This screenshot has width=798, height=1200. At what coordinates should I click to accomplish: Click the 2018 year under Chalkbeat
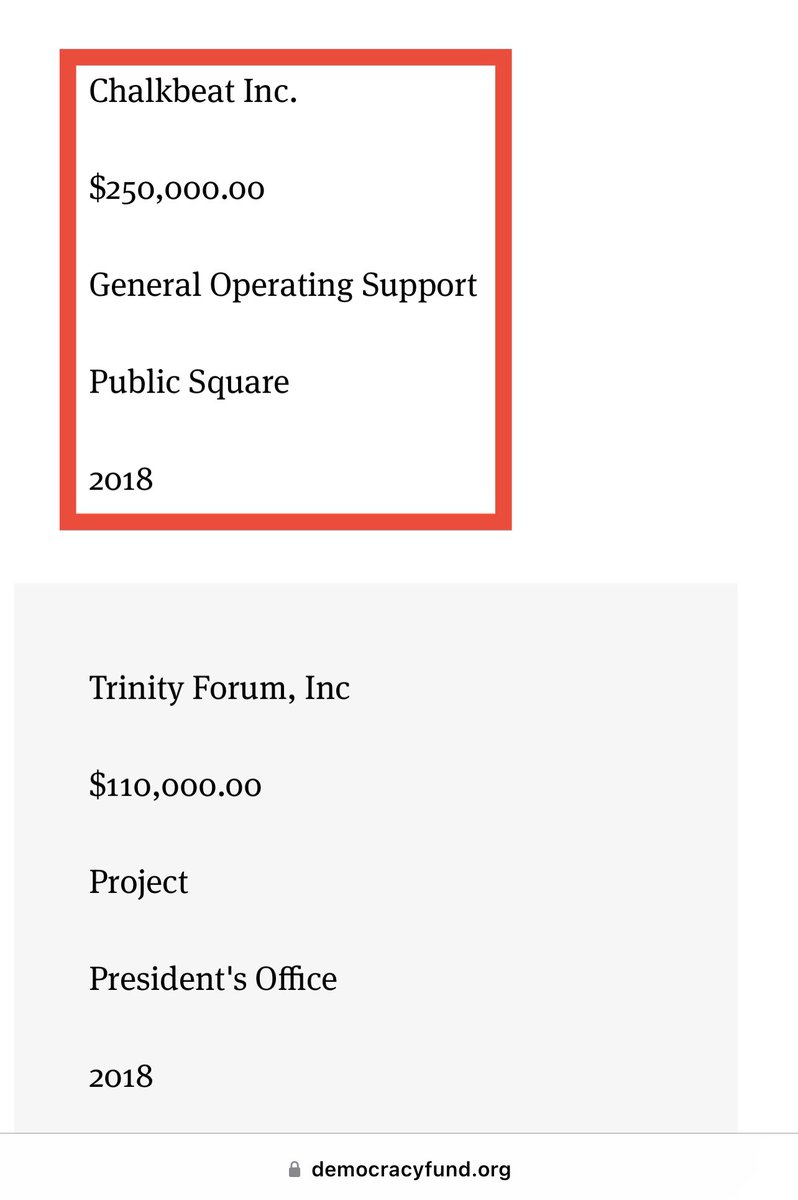click(x=121, y=479)
